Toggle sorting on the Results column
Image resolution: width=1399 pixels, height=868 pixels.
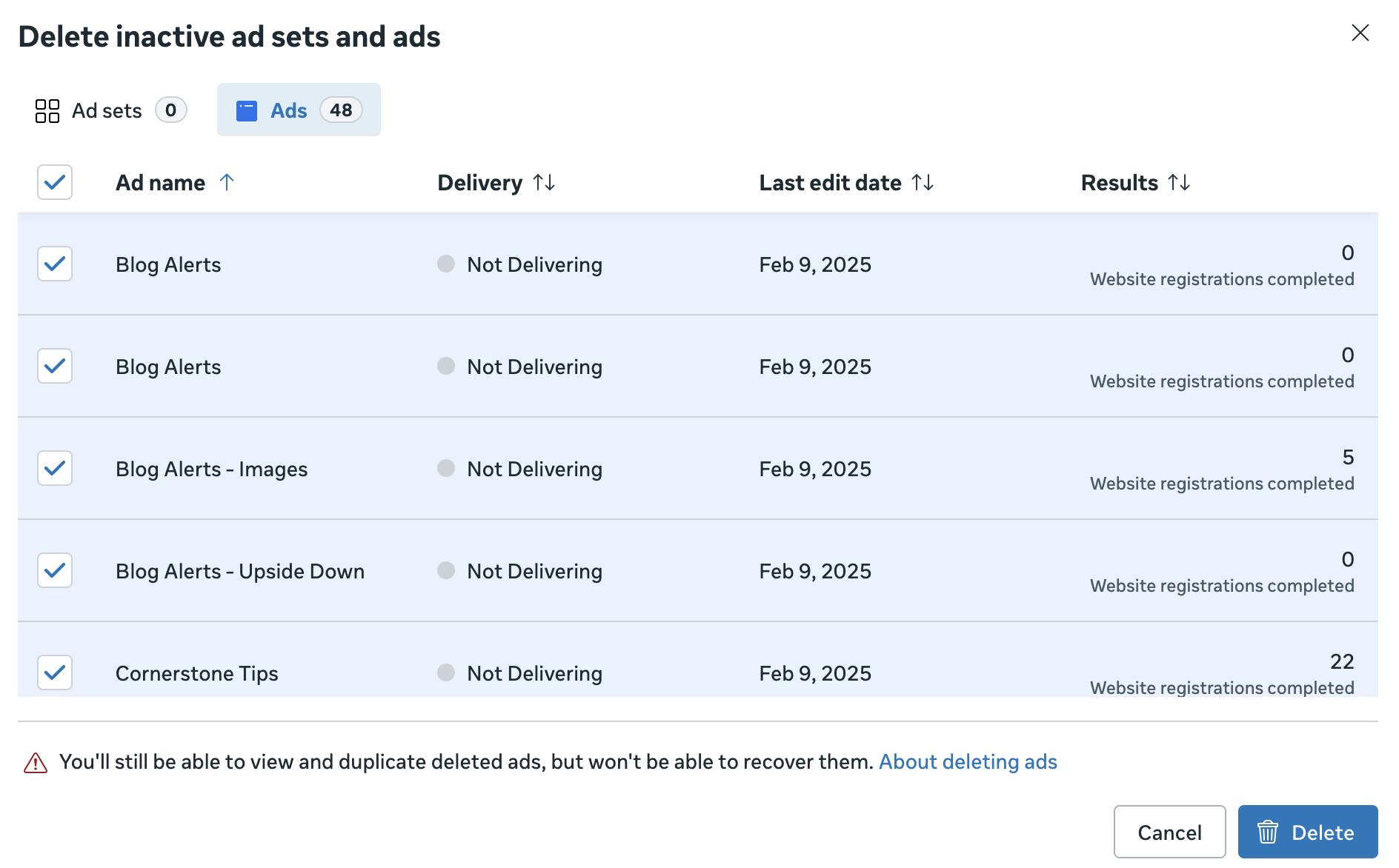[1180, 182]
